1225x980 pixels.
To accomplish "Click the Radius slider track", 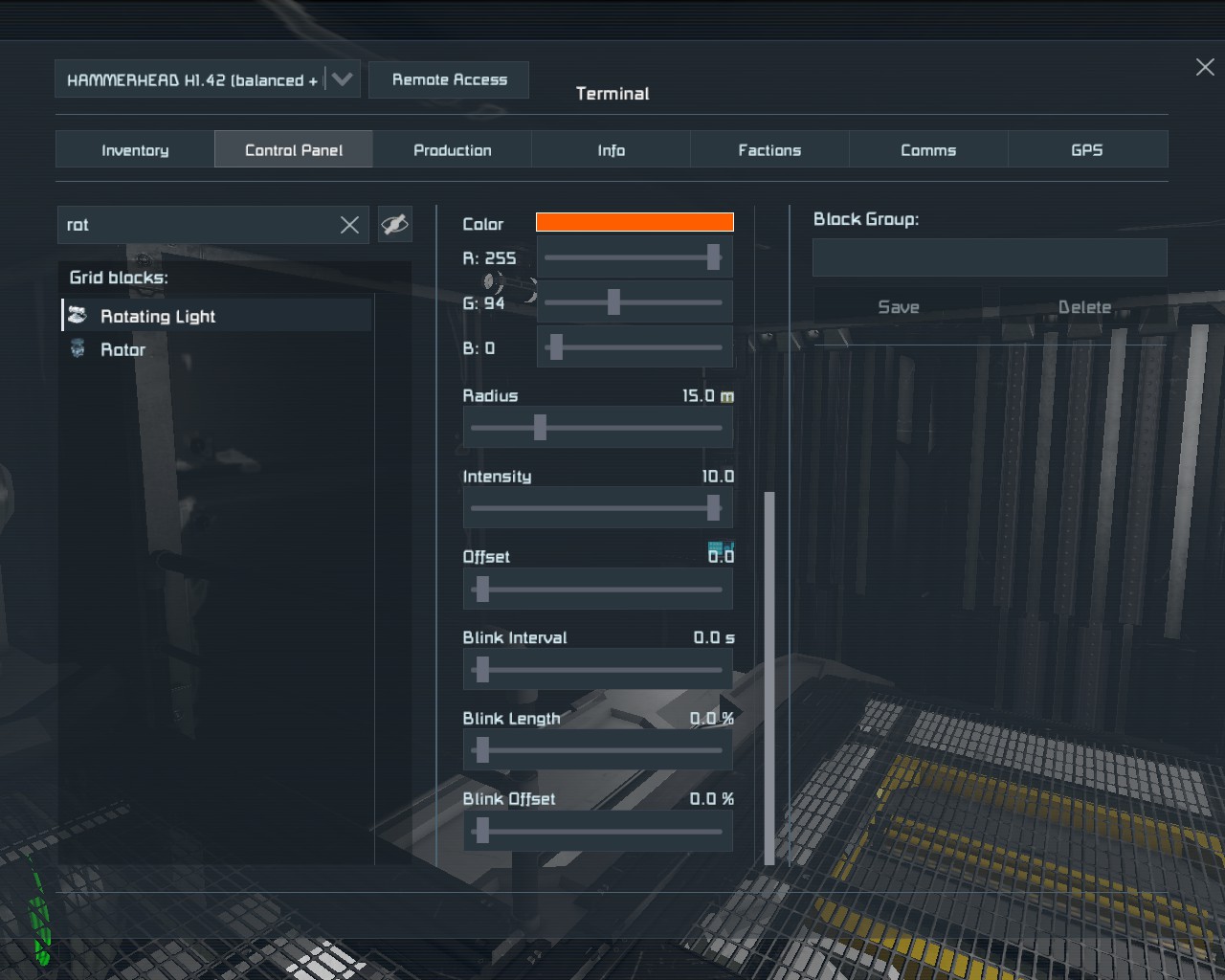I will [597, 428].
